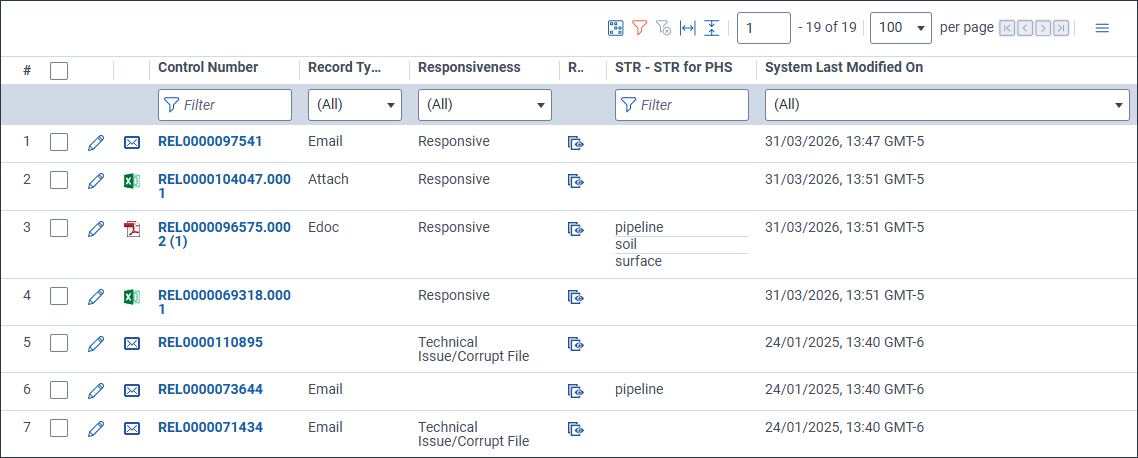Viewport: 1138px width, 458px height.
Task: Click 'Edoc' record type cell
Action: 324,227
